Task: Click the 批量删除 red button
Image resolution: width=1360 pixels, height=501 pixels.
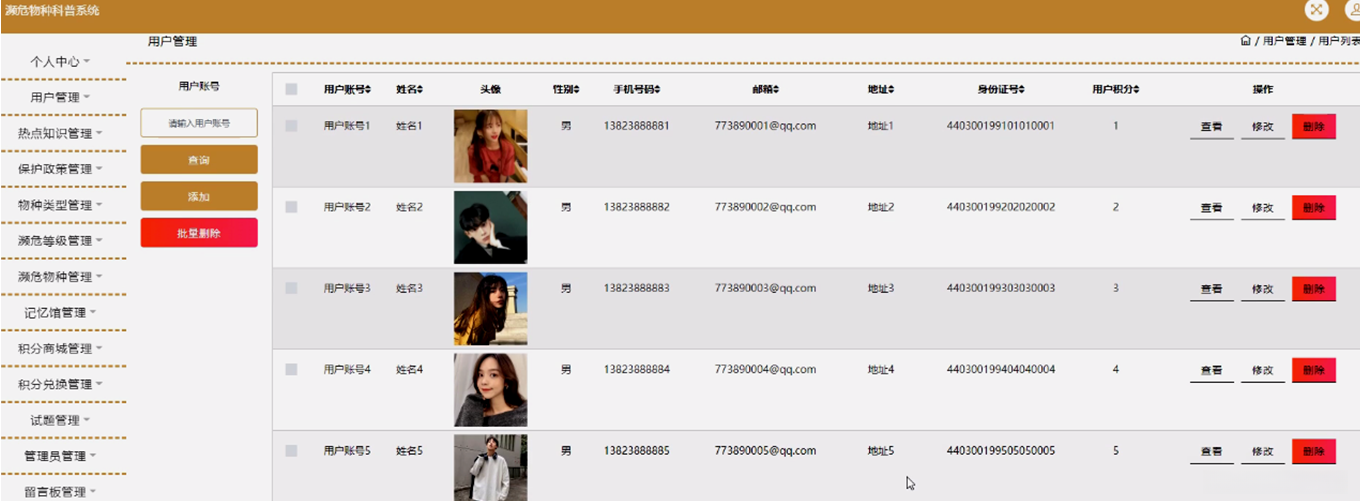Action: pyautogui.click(x=199, y=232)
